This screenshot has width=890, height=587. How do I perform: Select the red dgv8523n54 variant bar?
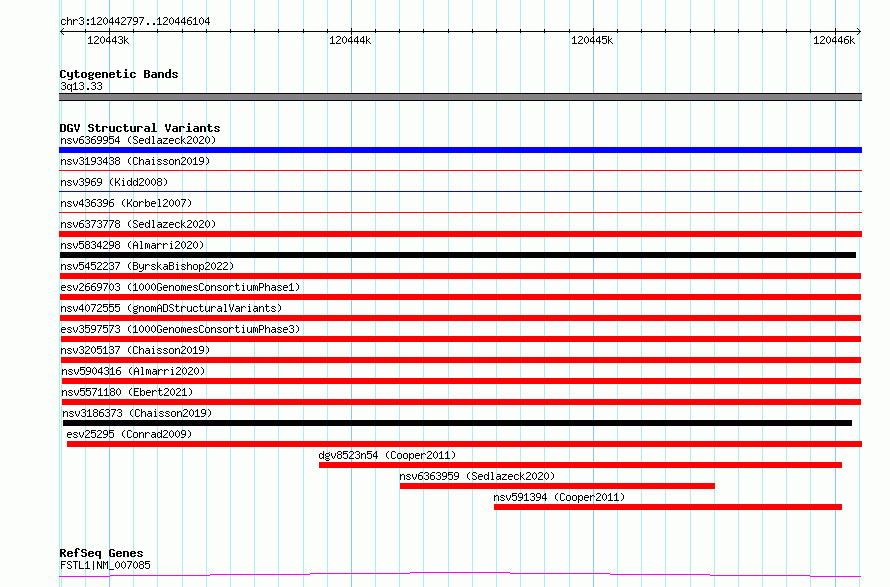pos(580,465)
